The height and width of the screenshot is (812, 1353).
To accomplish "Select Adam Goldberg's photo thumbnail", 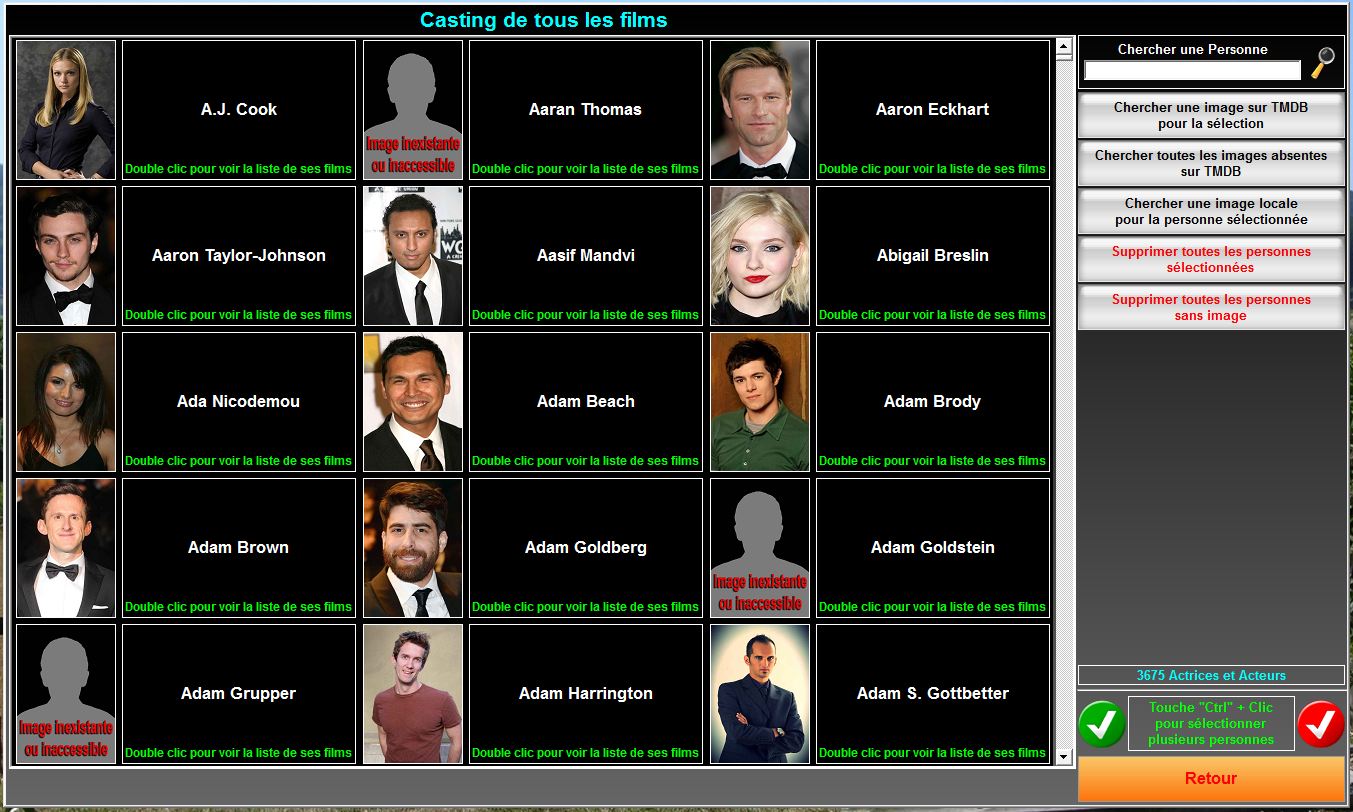I will [x=413, y=548].
